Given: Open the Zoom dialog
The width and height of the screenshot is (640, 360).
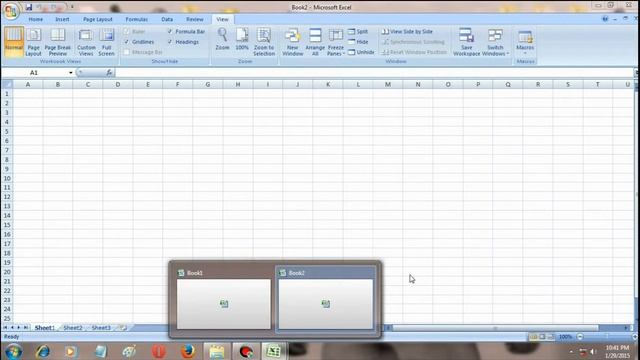Looking at the screenshot, I should coord(222,40).
